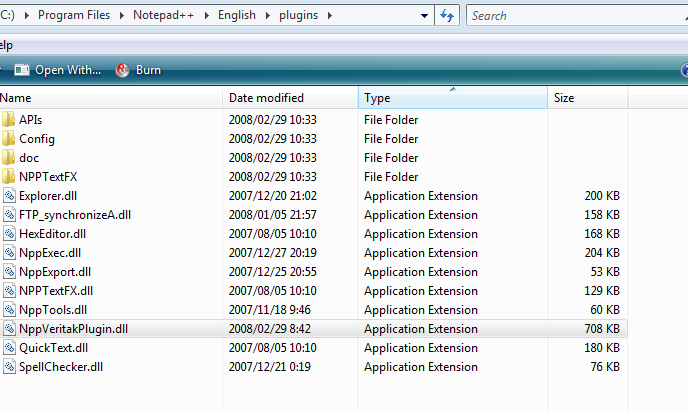The image size is (688, 411).
Task: Select NppVeritakPlugin.dll in the file list
Action: click(314, 329)
